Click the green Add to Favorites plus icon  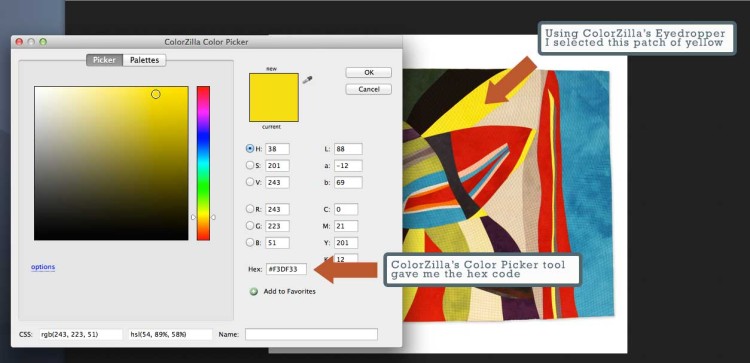(x=254, y=291)
